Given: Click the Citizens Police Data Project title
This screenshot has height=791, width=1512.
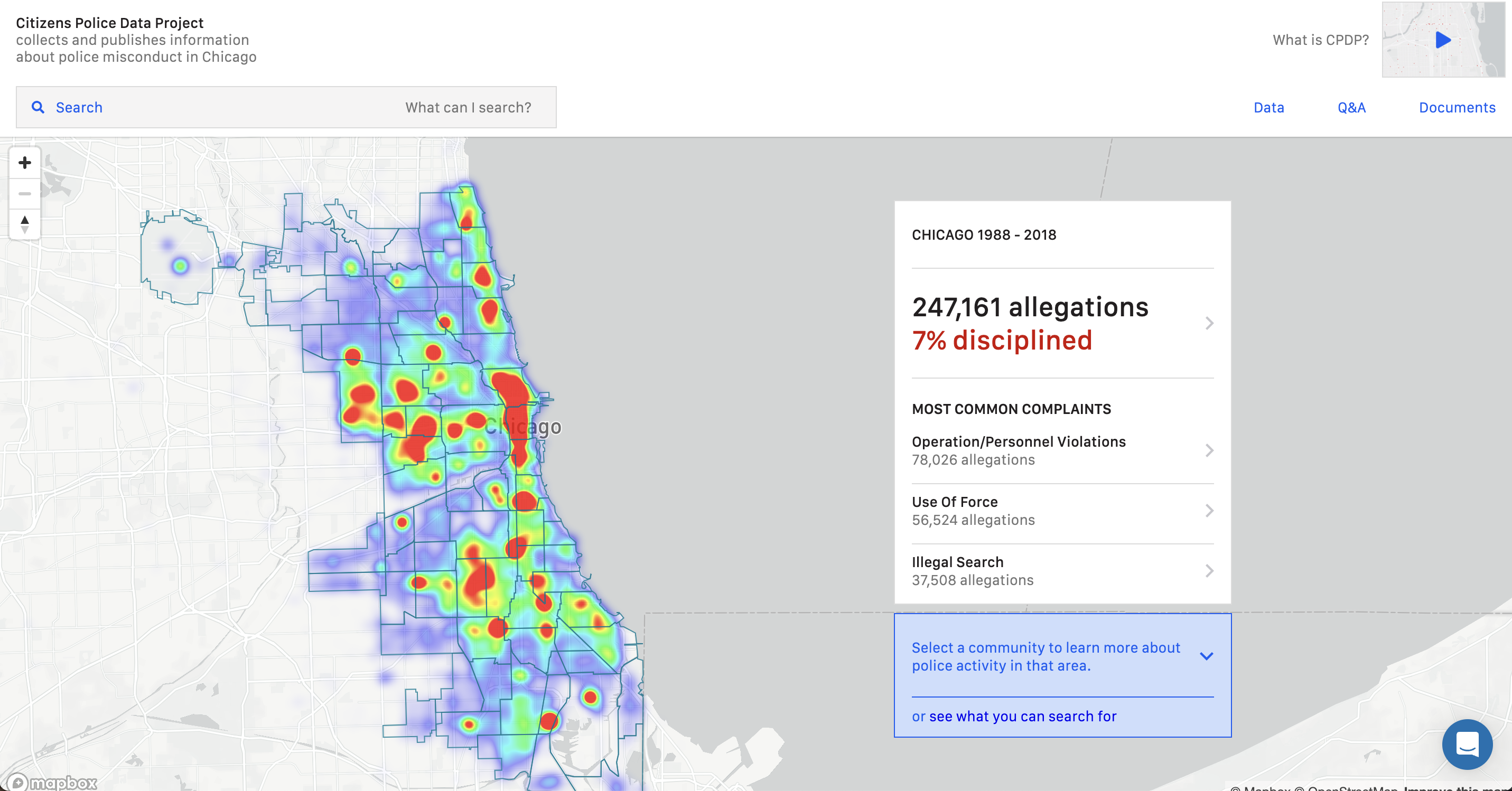Looking at the screenshot, I should (x=110, y=23).
